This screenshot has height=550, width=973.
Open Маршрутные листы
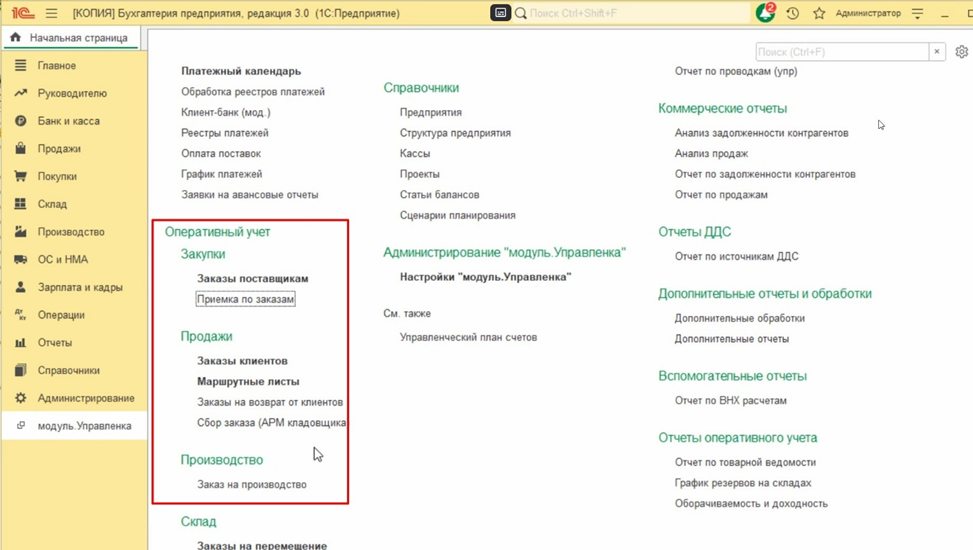248,382
